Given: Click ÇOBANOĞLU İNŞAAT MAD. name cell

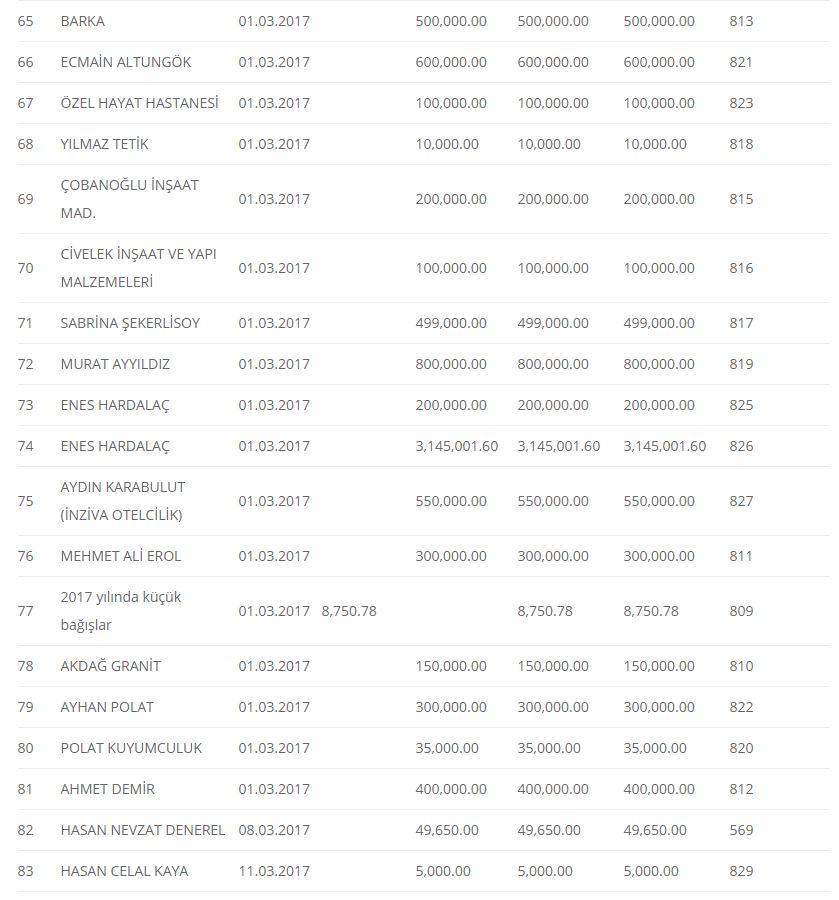Looking at the screenshot, I should coord(129,199).
